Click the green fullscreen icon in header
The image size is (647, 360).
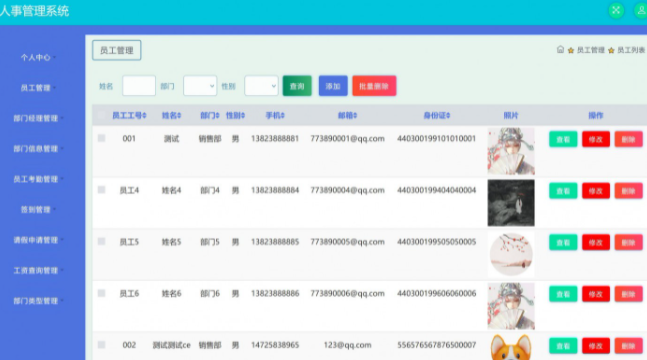pyautogui.click(x=616, y=10)
